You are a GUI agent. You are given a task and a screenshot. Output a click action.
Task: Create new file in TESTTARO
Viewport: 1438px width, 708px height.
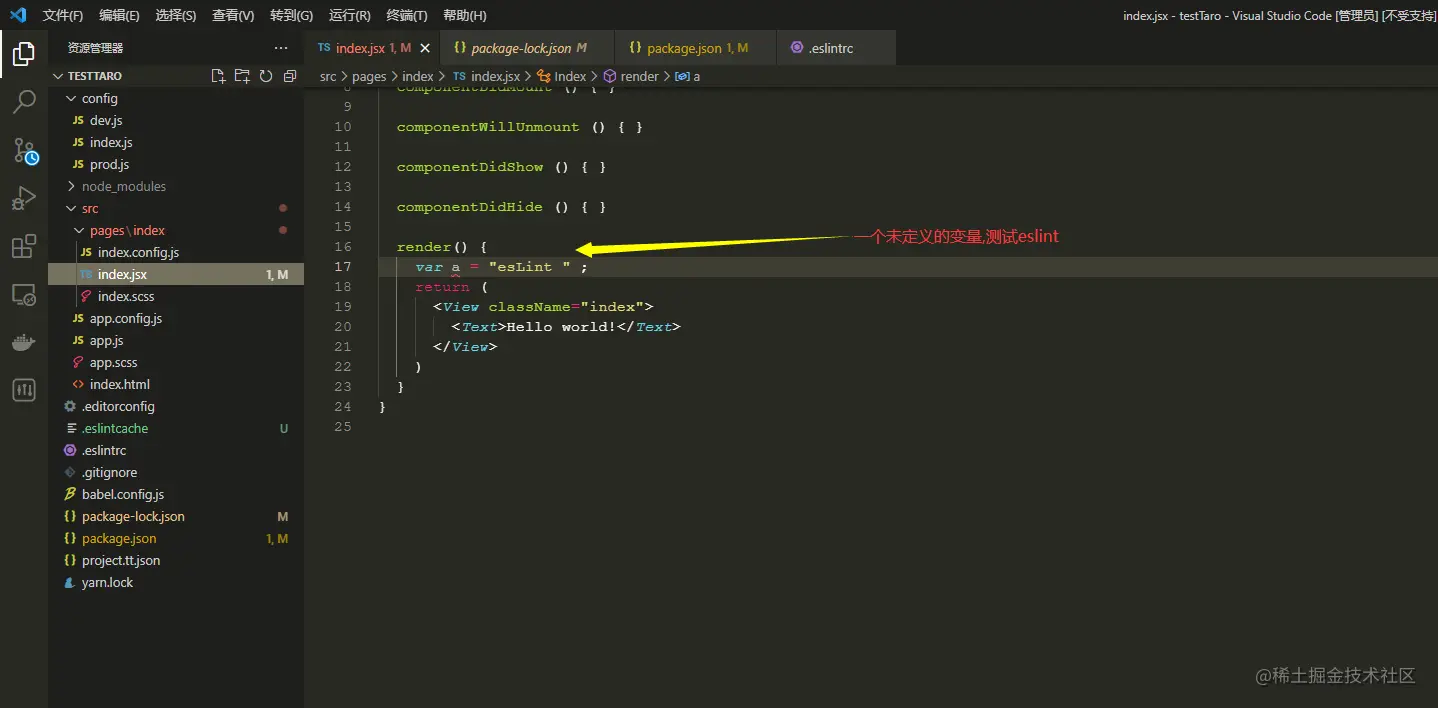coord(218,76)
